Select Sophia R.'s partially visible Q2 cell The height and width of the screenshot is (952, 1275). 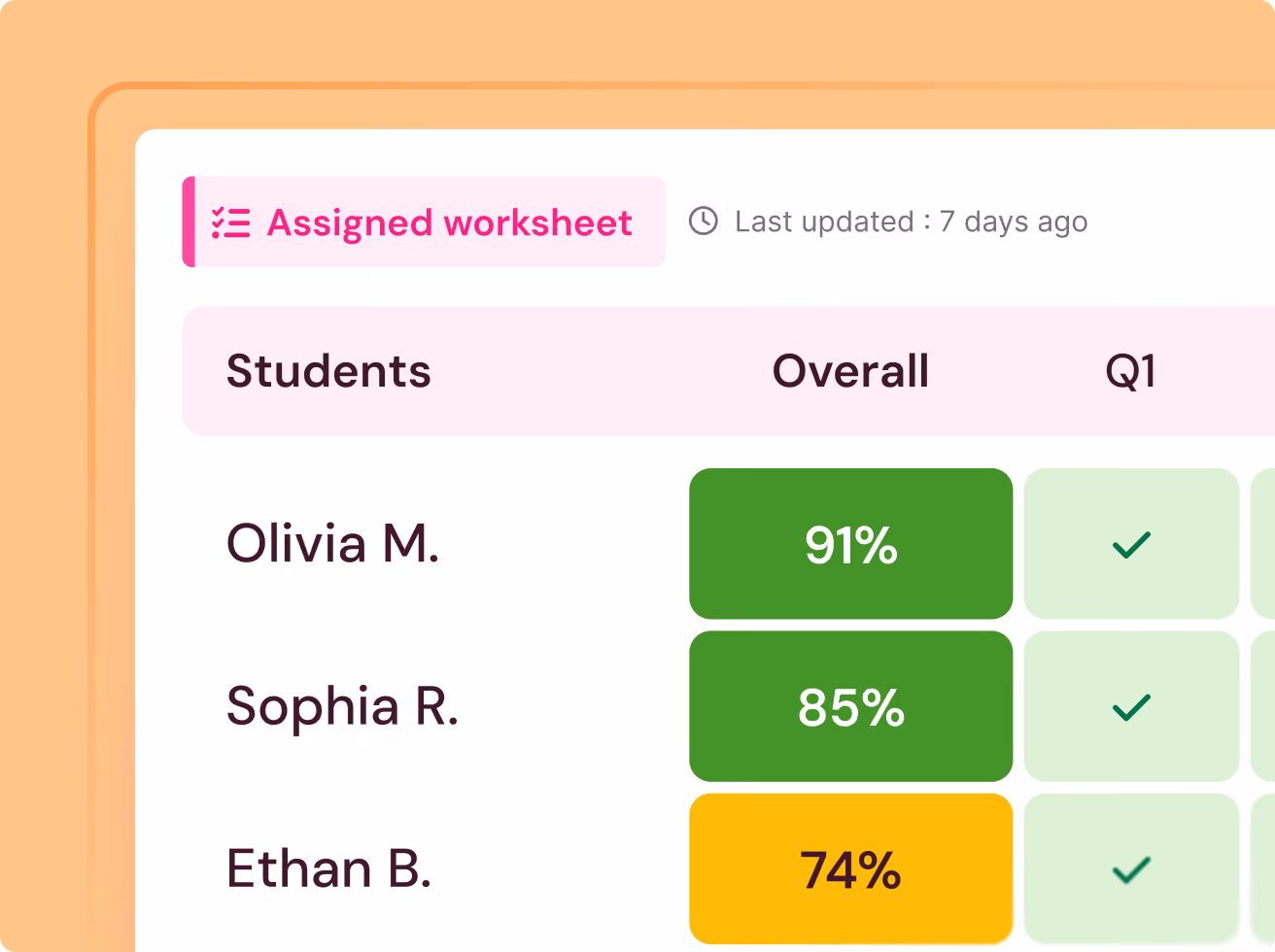(1262, 706)
